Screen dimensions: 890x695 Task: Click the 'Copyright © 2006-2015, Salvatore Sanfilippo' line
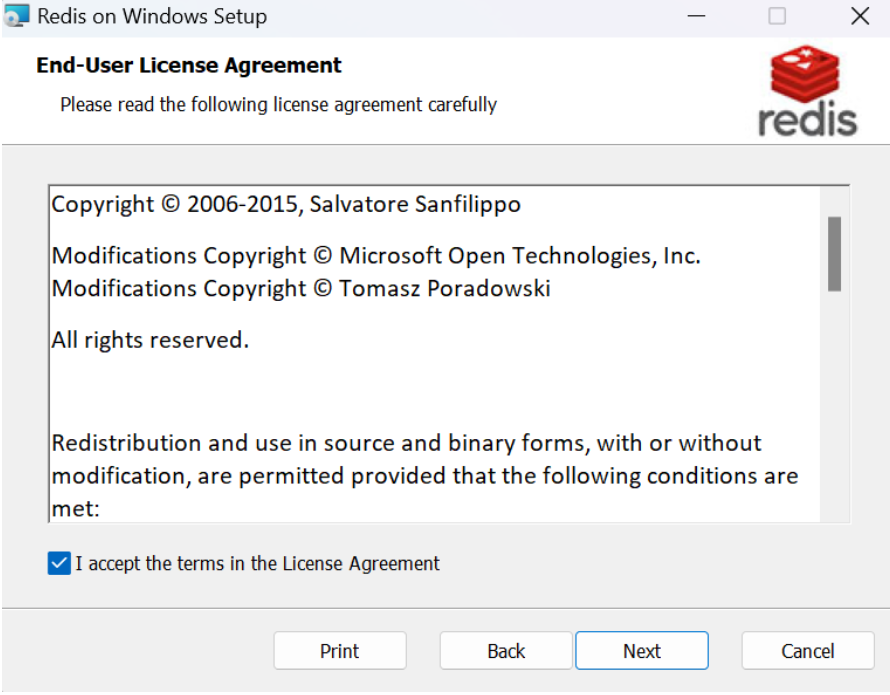[286, 204]
